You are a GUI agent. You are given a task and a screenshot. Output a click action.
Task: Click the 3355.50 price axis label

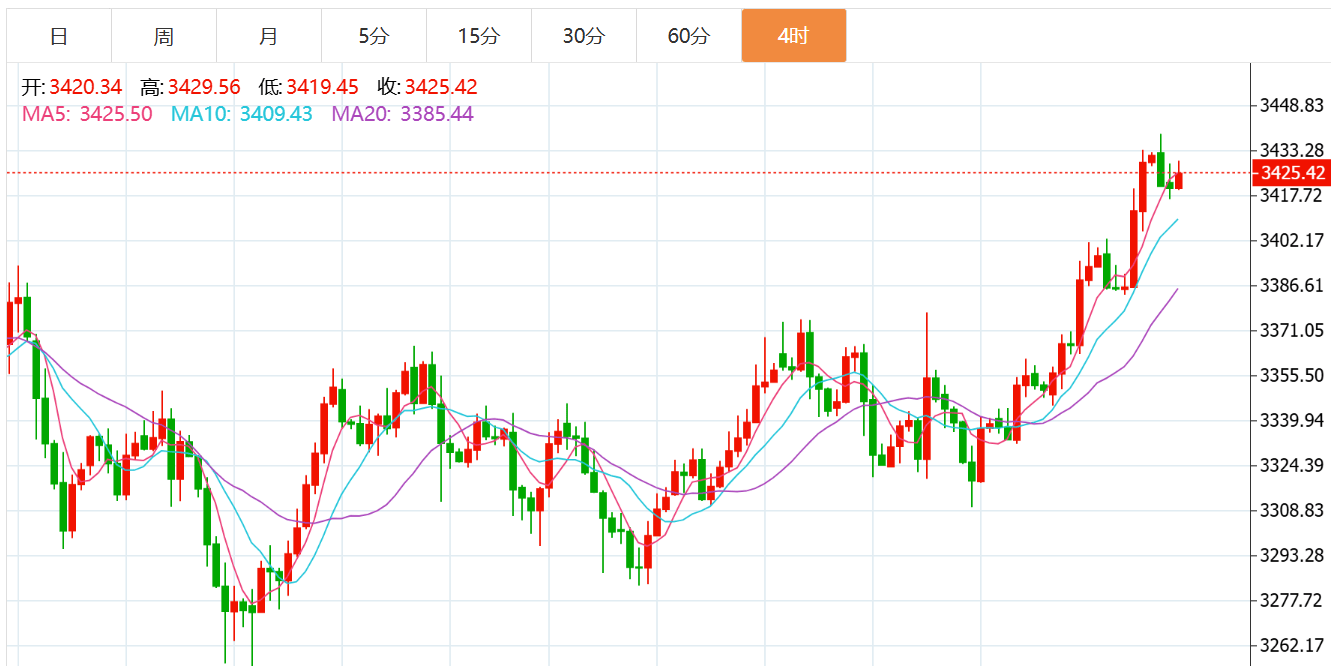tap(1292, 375)
